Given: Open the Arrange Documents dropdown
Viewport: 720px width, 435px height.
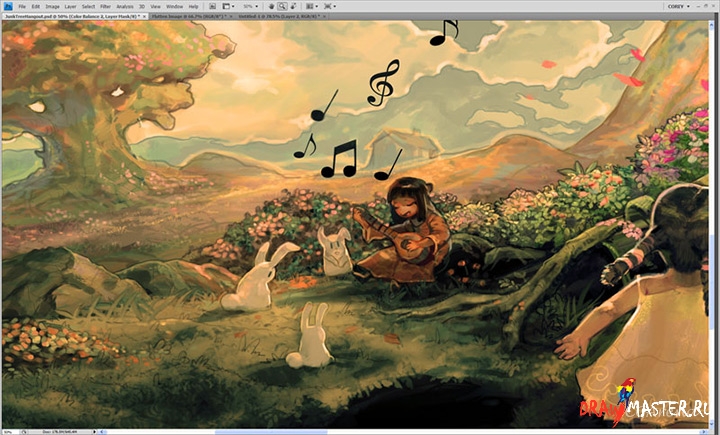Looking at the screenshot, I should point(312,6).
